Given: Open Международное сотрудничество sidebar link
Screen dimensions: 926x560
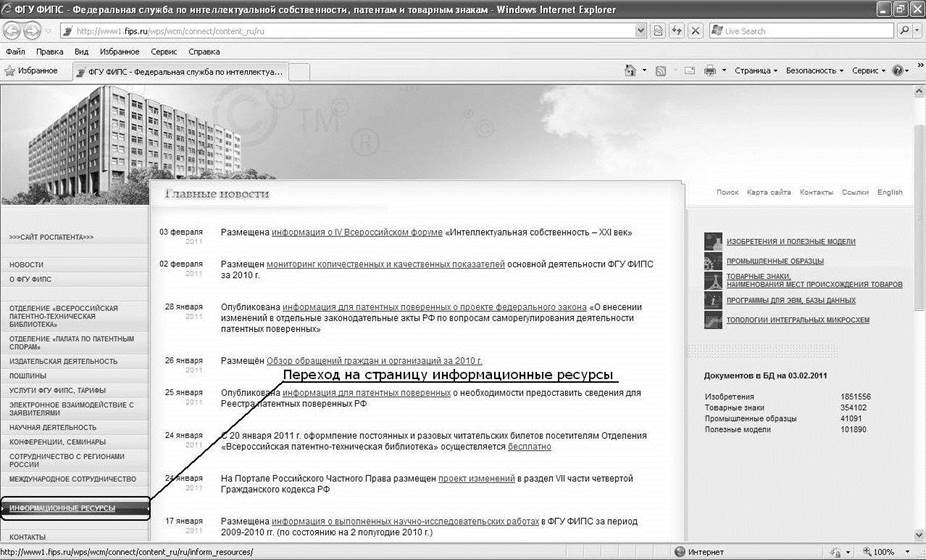Looking at the screenshot, I should 73,479.
